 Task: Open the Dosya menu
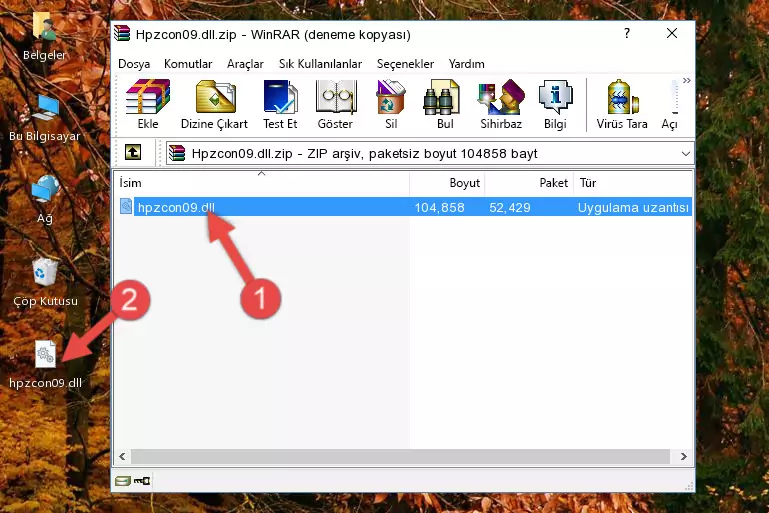coord(134,64)
